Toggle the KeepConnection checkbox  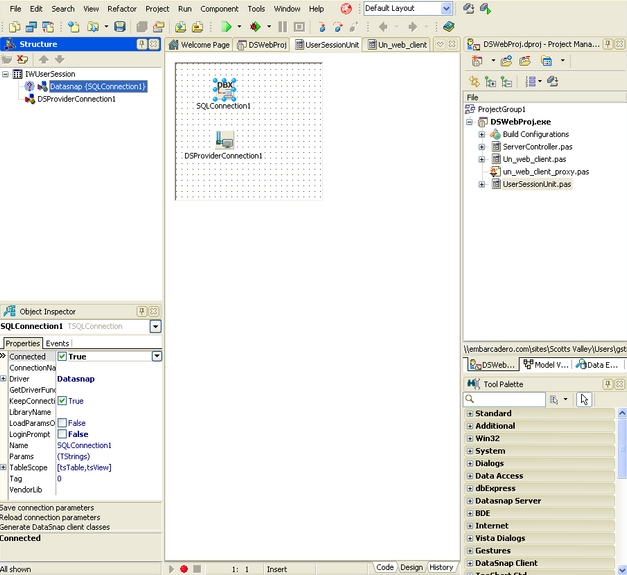click(x=62, y=401)
